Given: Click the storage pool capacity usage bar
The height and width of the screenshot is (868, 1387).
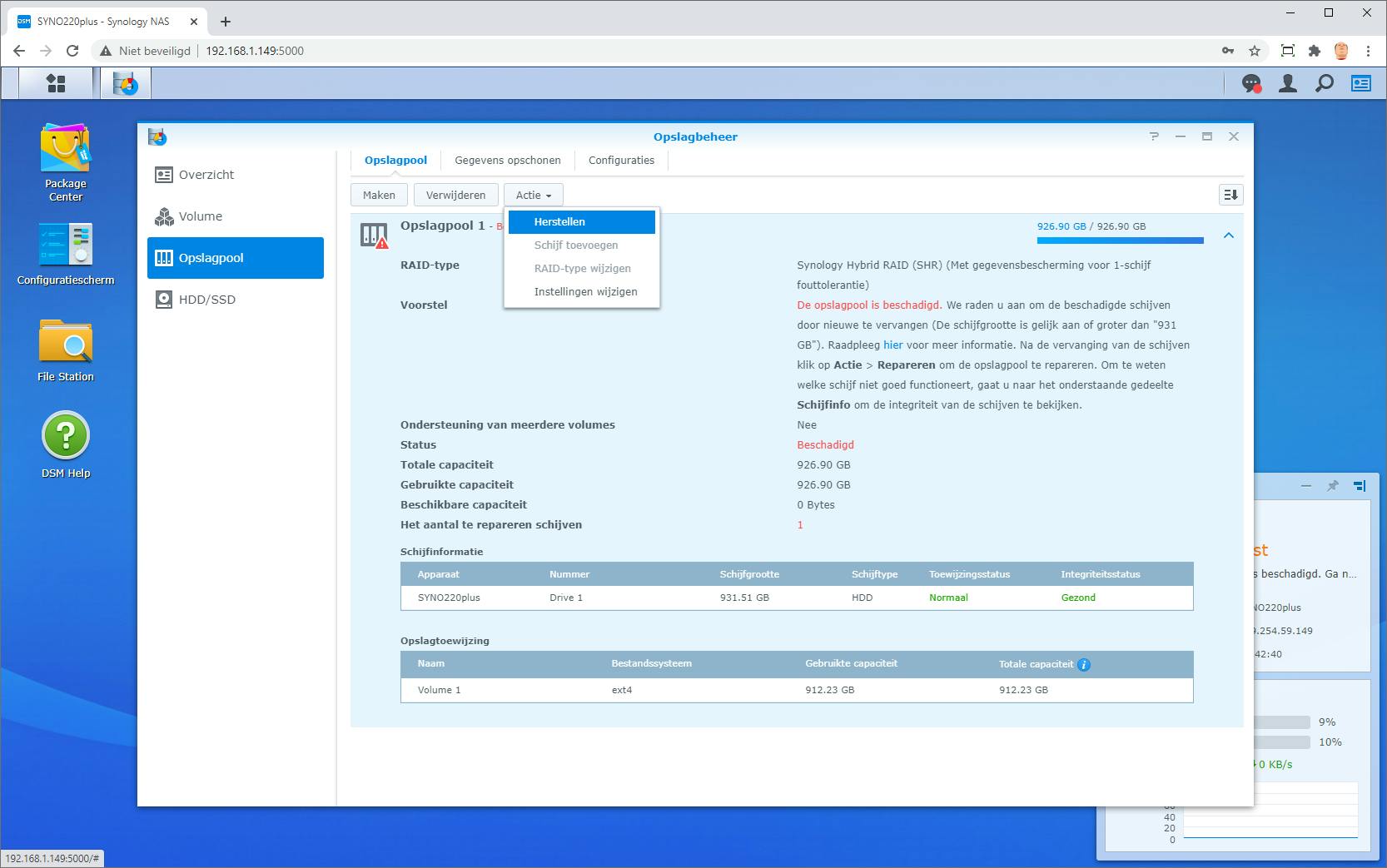Looking at the screenshot, I should pyautogui.click(x=1120, y=241).
